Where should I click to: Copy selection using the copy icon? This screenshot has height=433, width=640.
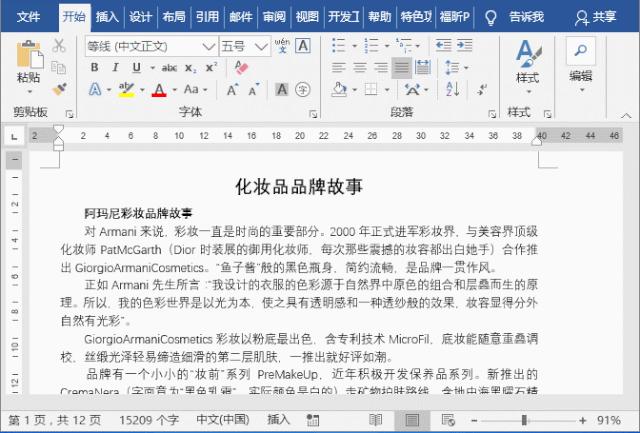(58, 67)
